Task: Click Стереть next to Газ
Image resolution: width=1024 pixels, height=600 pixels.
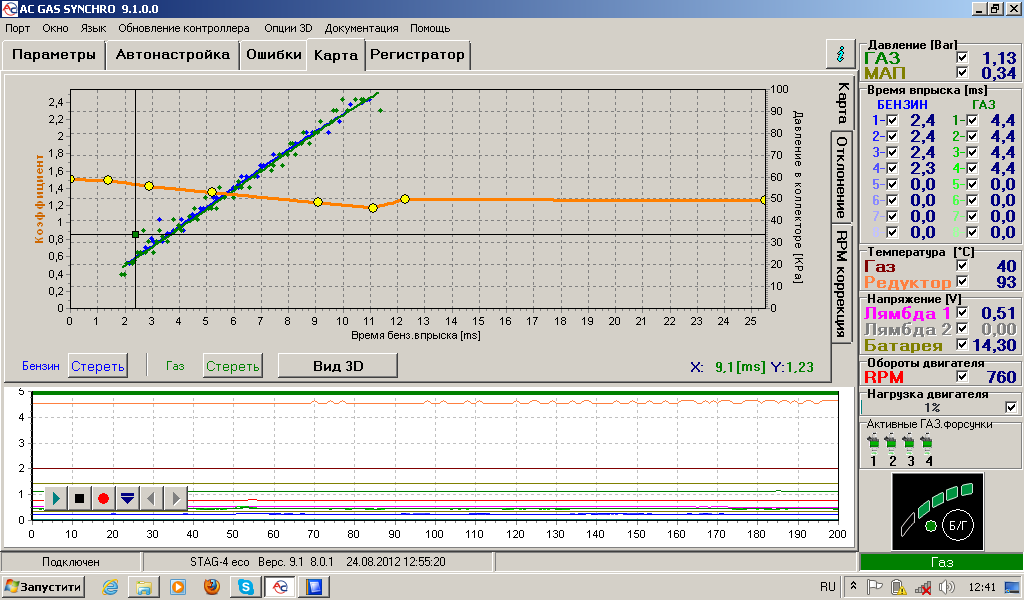Action: pos(232,366)
